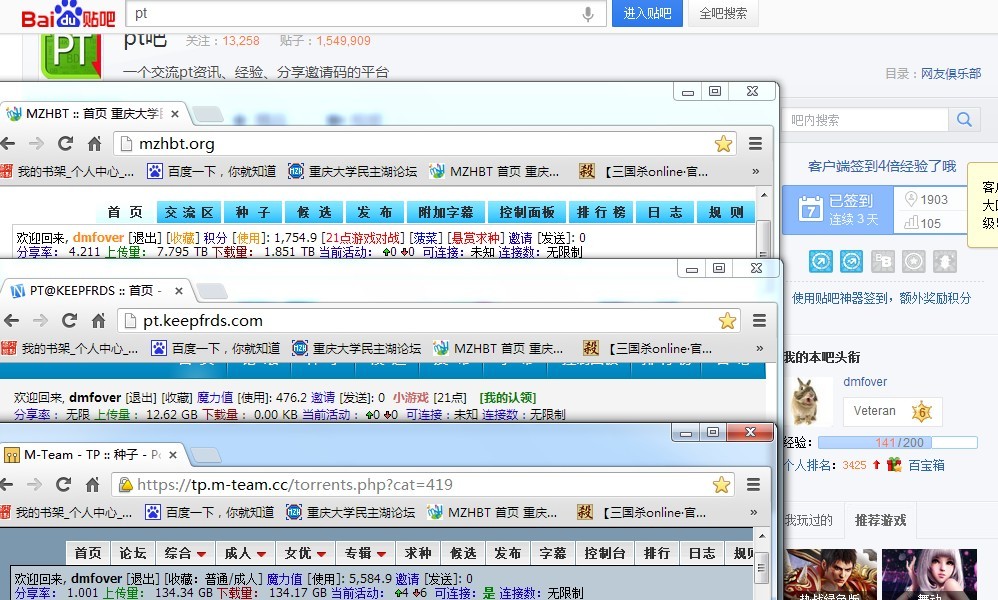Open the 网友俱乐部 directory link

[x=951, y=73]
